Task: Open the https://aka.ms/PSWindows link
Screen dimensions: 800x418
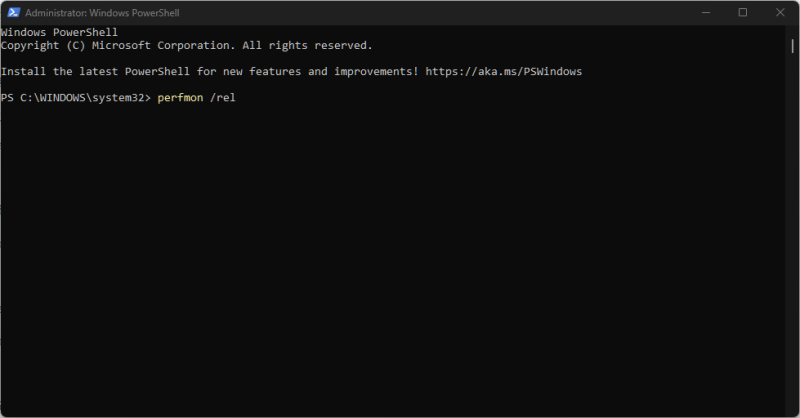Action: (503, 72)
